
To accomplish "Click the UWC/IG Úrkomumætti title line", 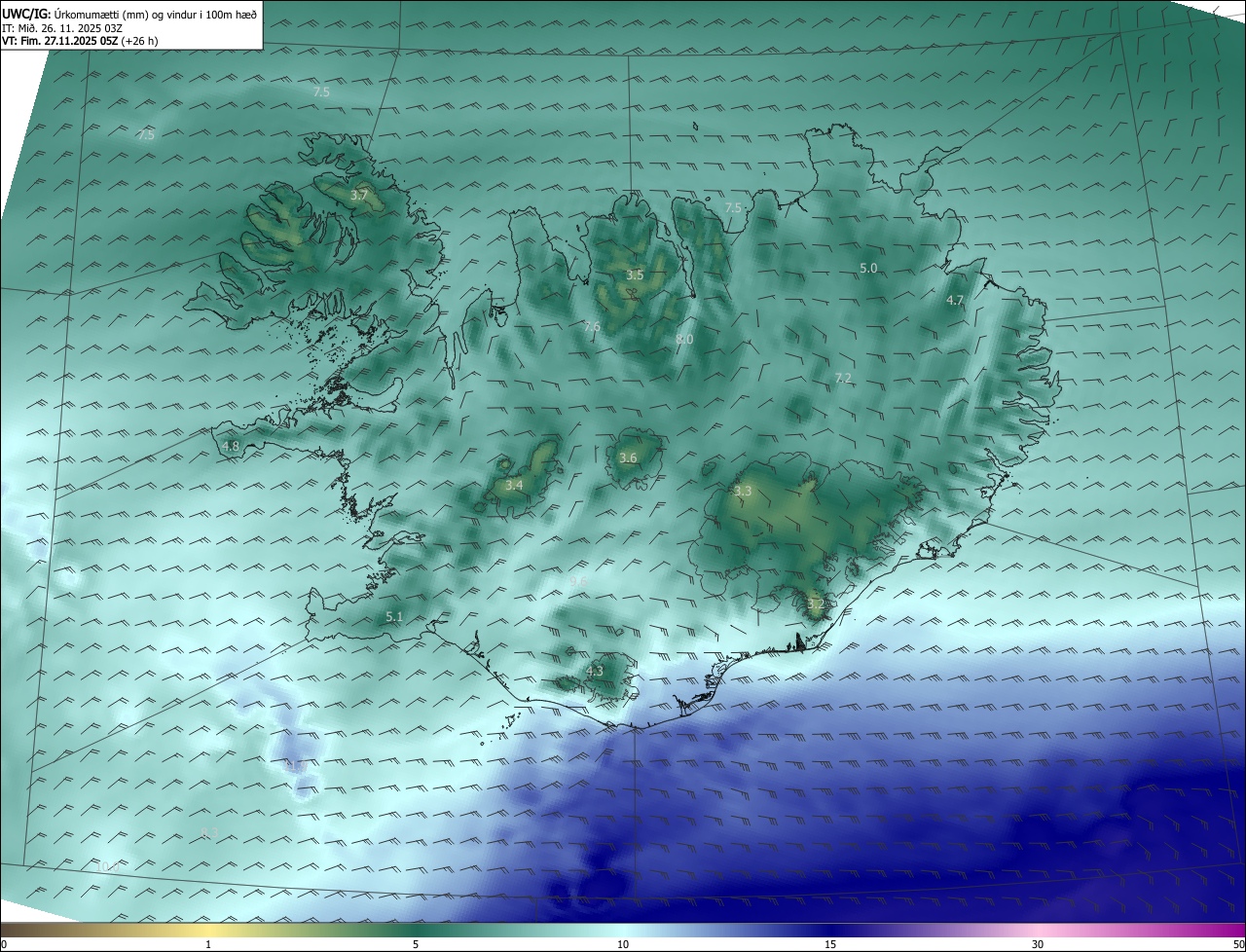I will [129, 14].
